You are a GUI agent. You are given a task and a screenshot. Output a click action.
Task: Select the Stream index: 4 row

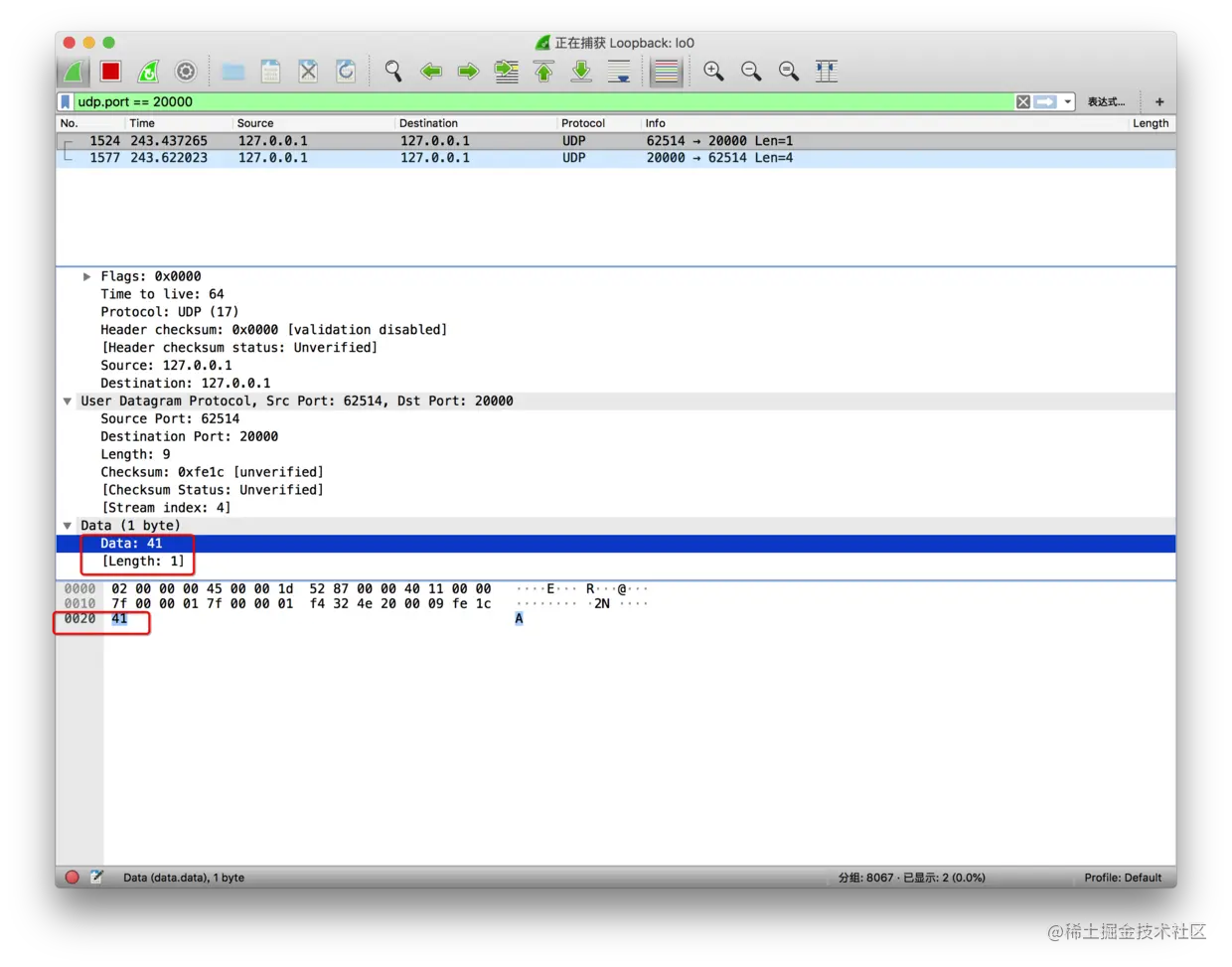pos(616,508)
